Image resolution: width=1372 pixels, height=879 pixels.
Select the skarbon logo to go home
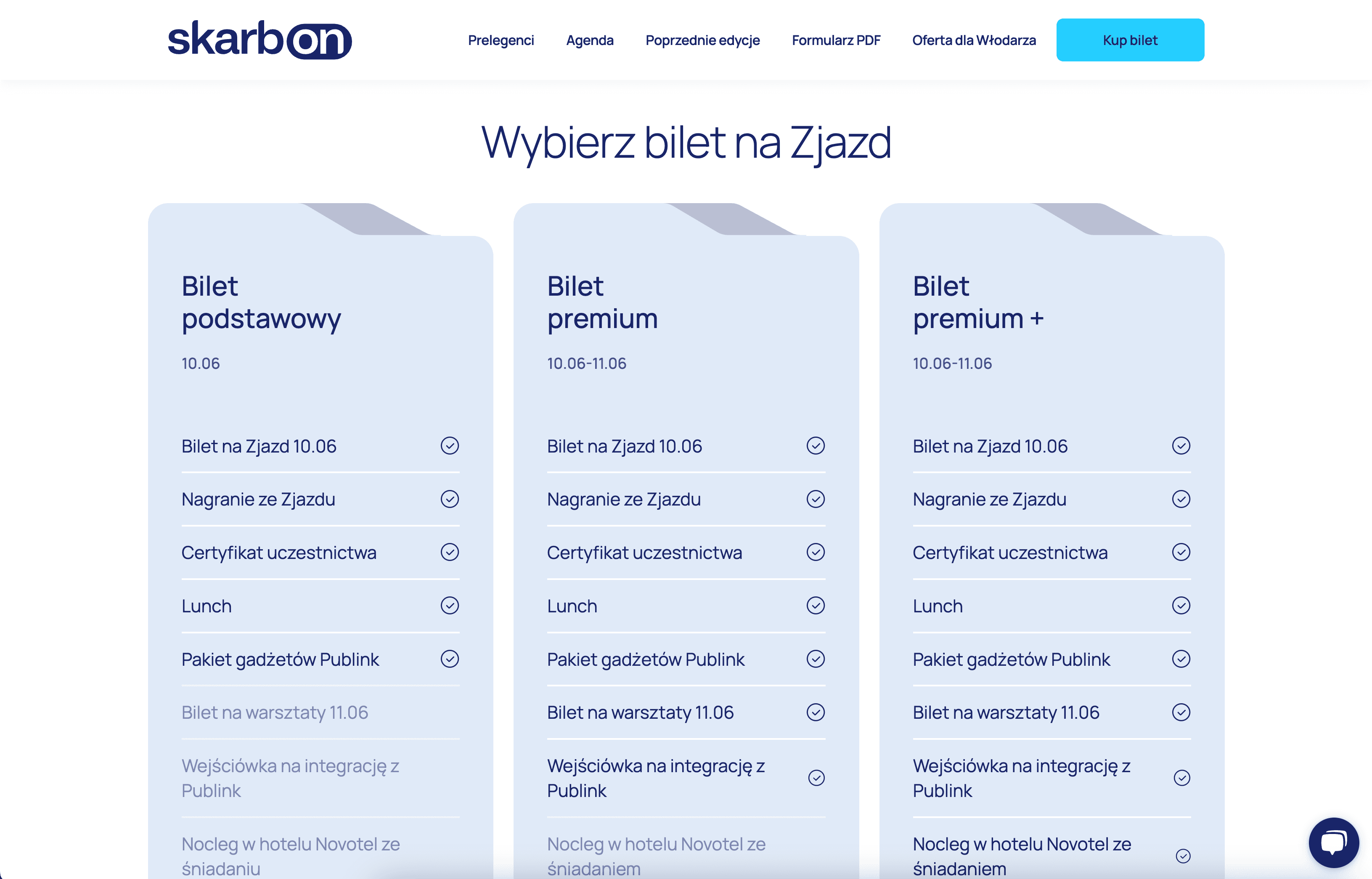pyautogui.click(x=258, y=41)
